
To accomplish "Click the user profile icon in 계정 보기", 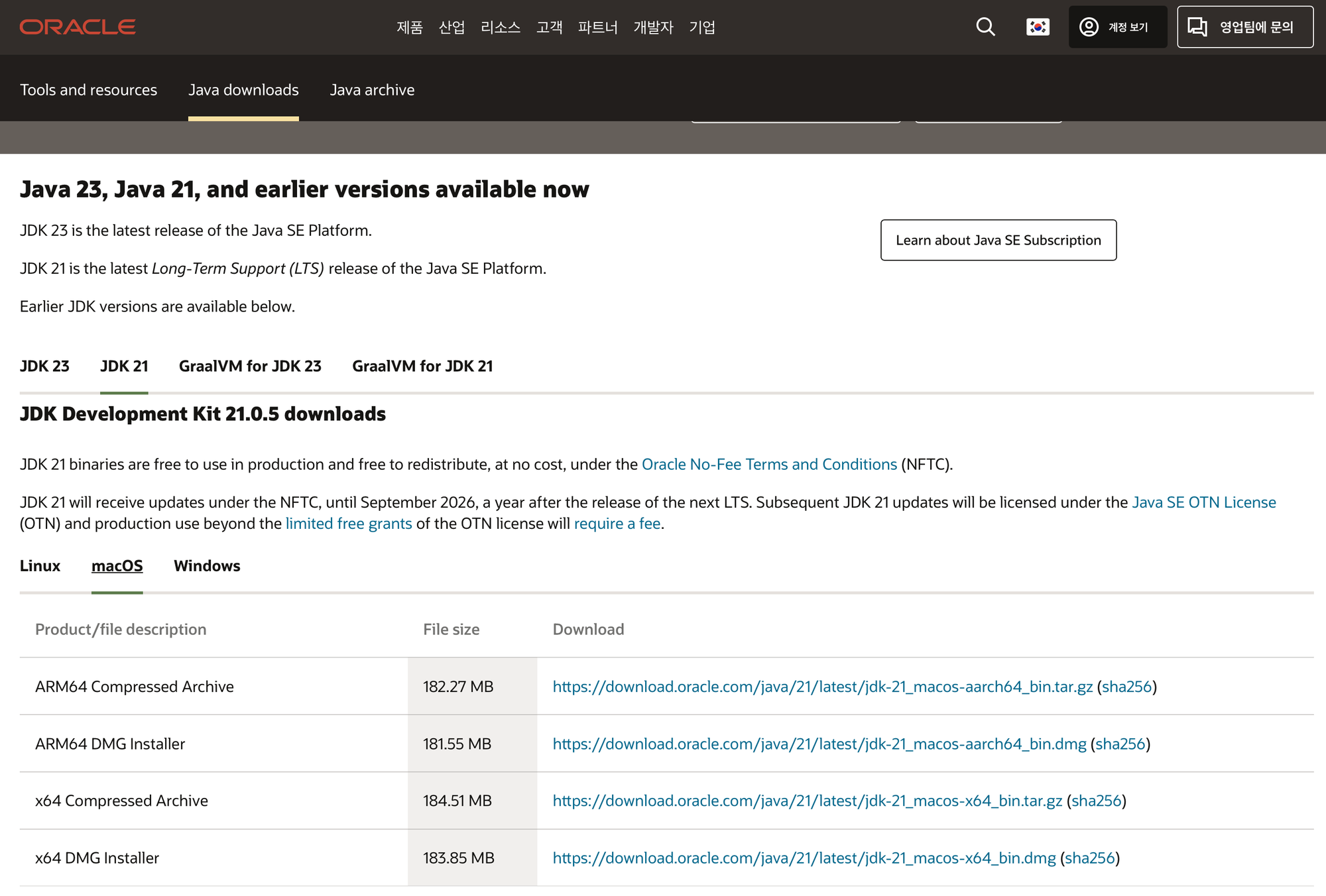I will coord(1089,27).
